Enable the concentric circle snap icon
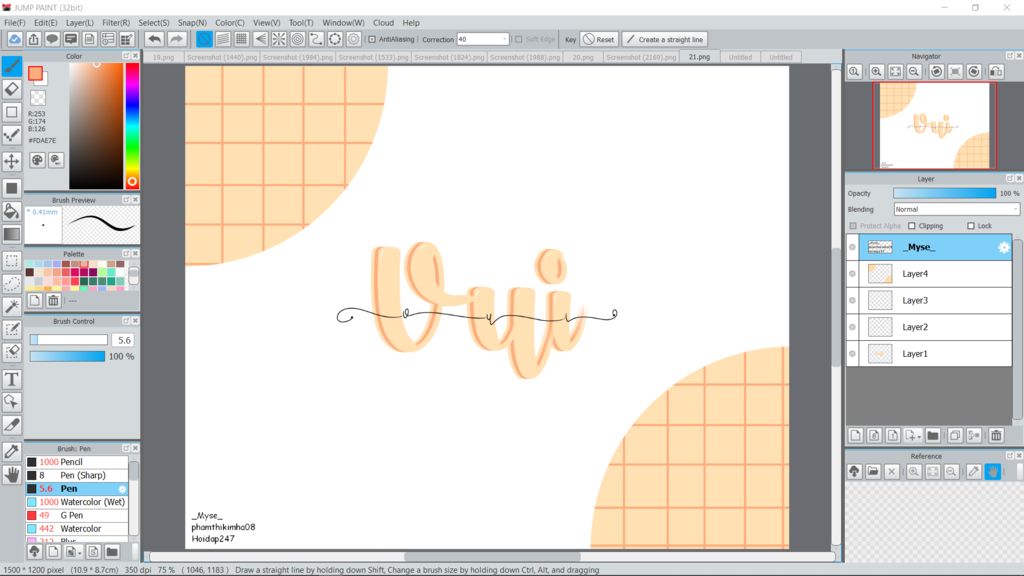Image resolution: width=1024 pixels, height=576 pixels. tap(298, 39)
